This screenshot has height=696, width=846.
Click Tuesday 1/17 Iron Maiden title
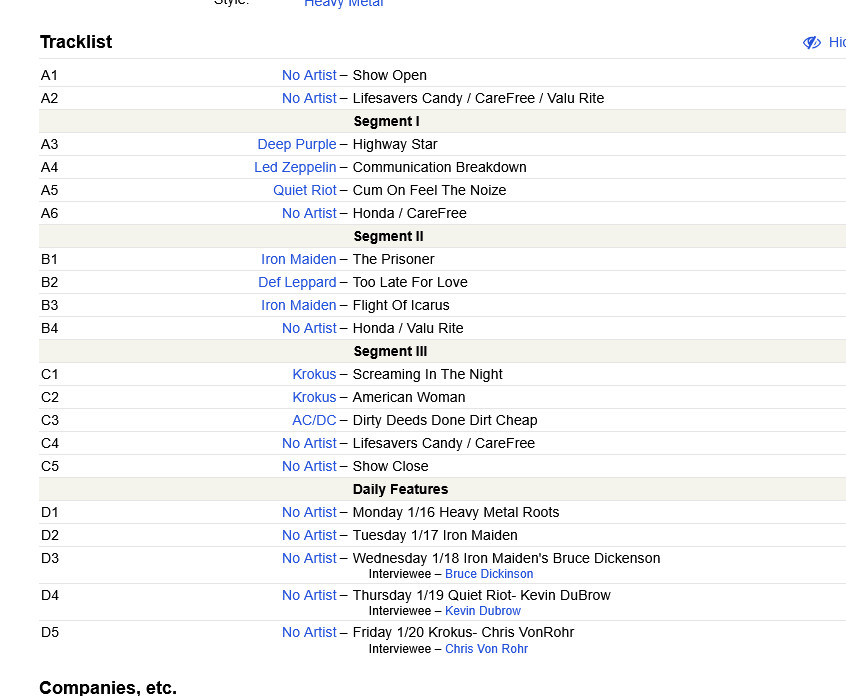coord(435,535)
